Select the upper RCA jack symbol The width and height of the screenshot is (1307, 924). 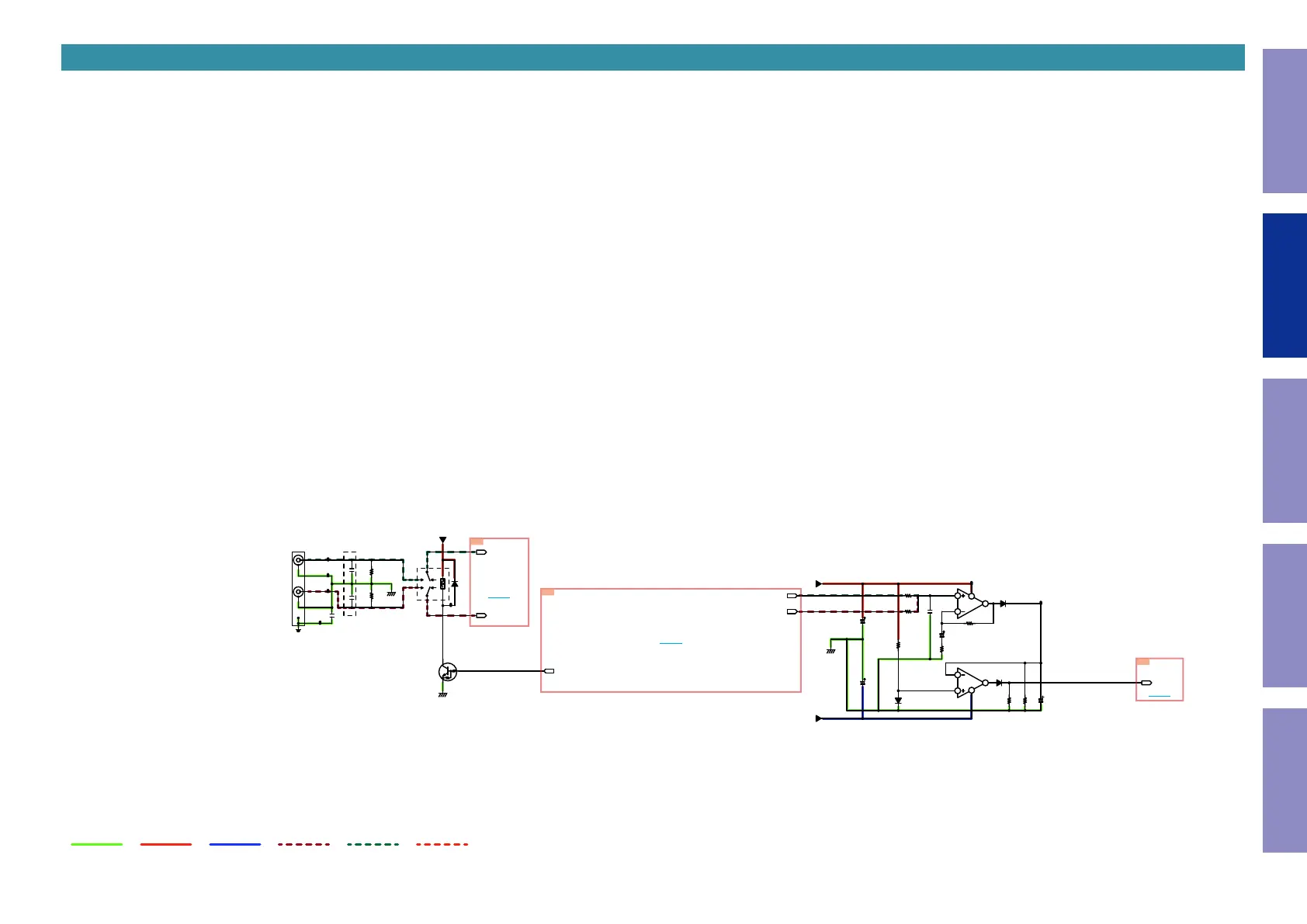[298, 560]
